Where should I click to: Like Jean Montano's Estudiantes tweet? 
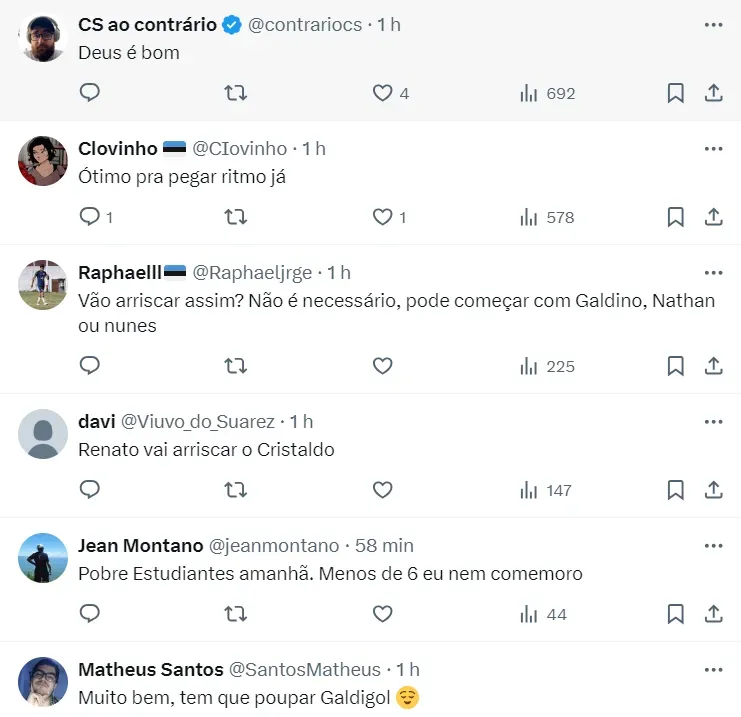382,614
